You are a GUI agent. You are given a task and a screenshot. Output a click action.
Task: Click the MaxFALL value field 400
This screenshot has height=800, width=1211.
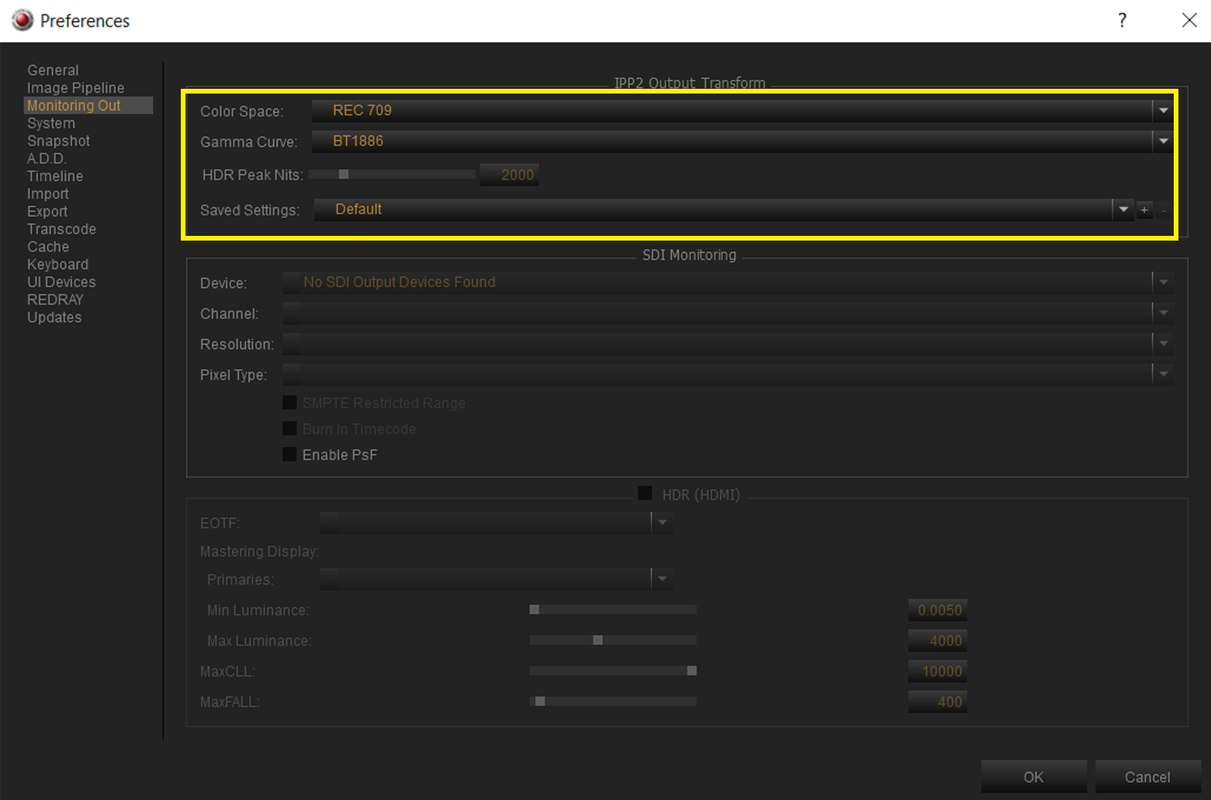point(938,702)
